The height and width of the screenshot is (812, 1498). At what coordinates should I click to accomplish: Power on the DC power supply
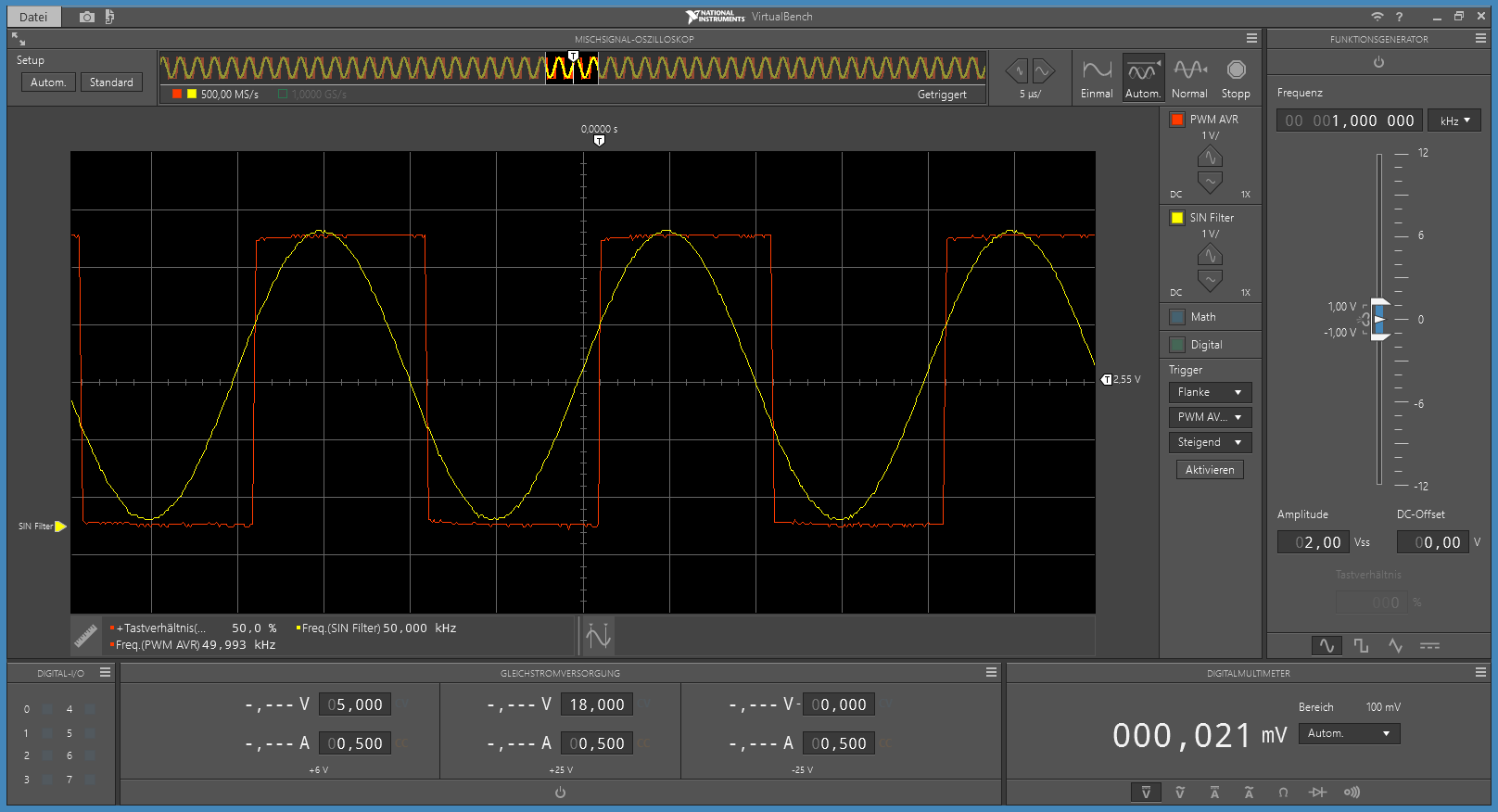(x=560, y=793)
